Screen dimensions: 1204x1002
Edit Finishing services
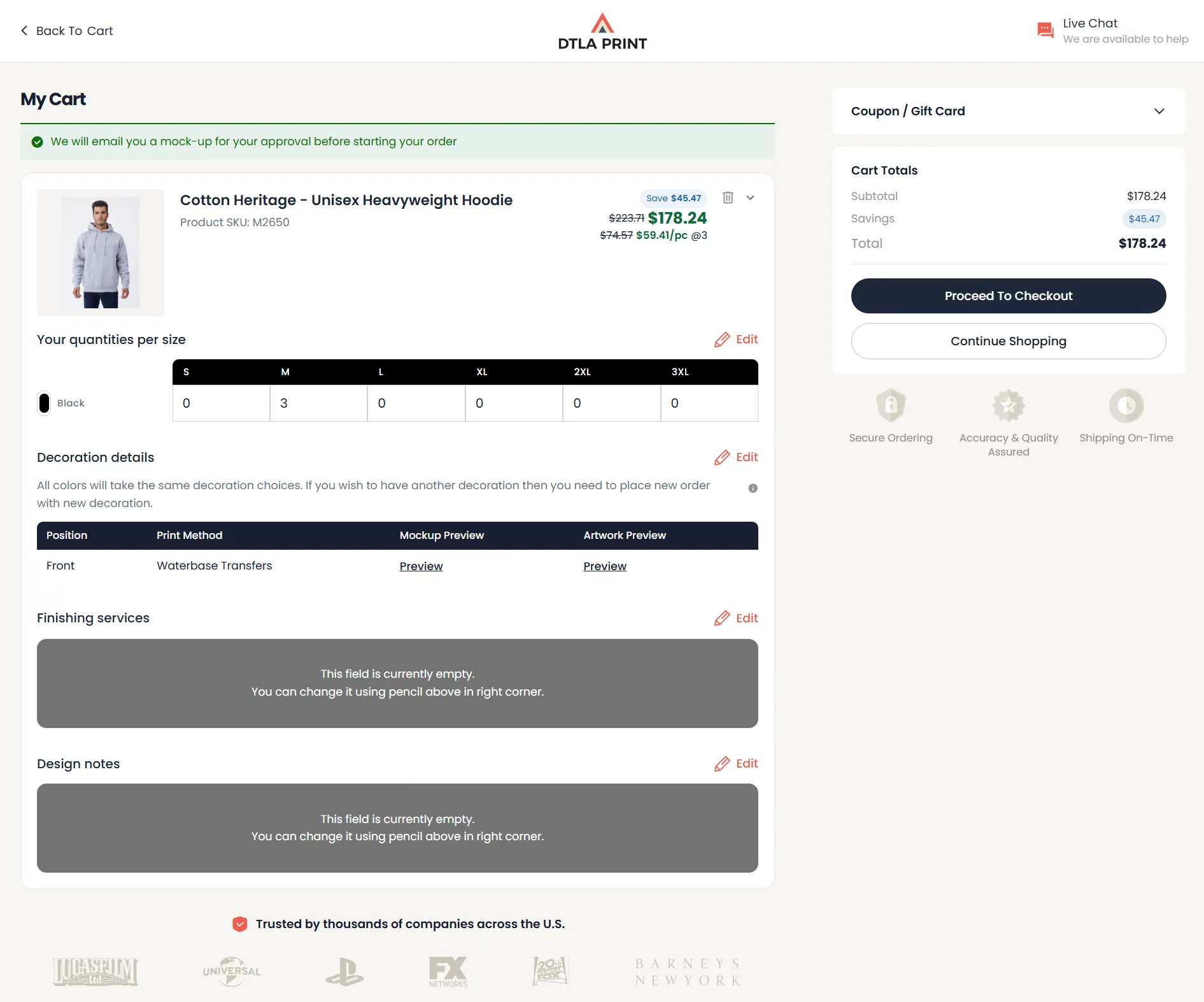pyautogui.click(x=736, y=618)
